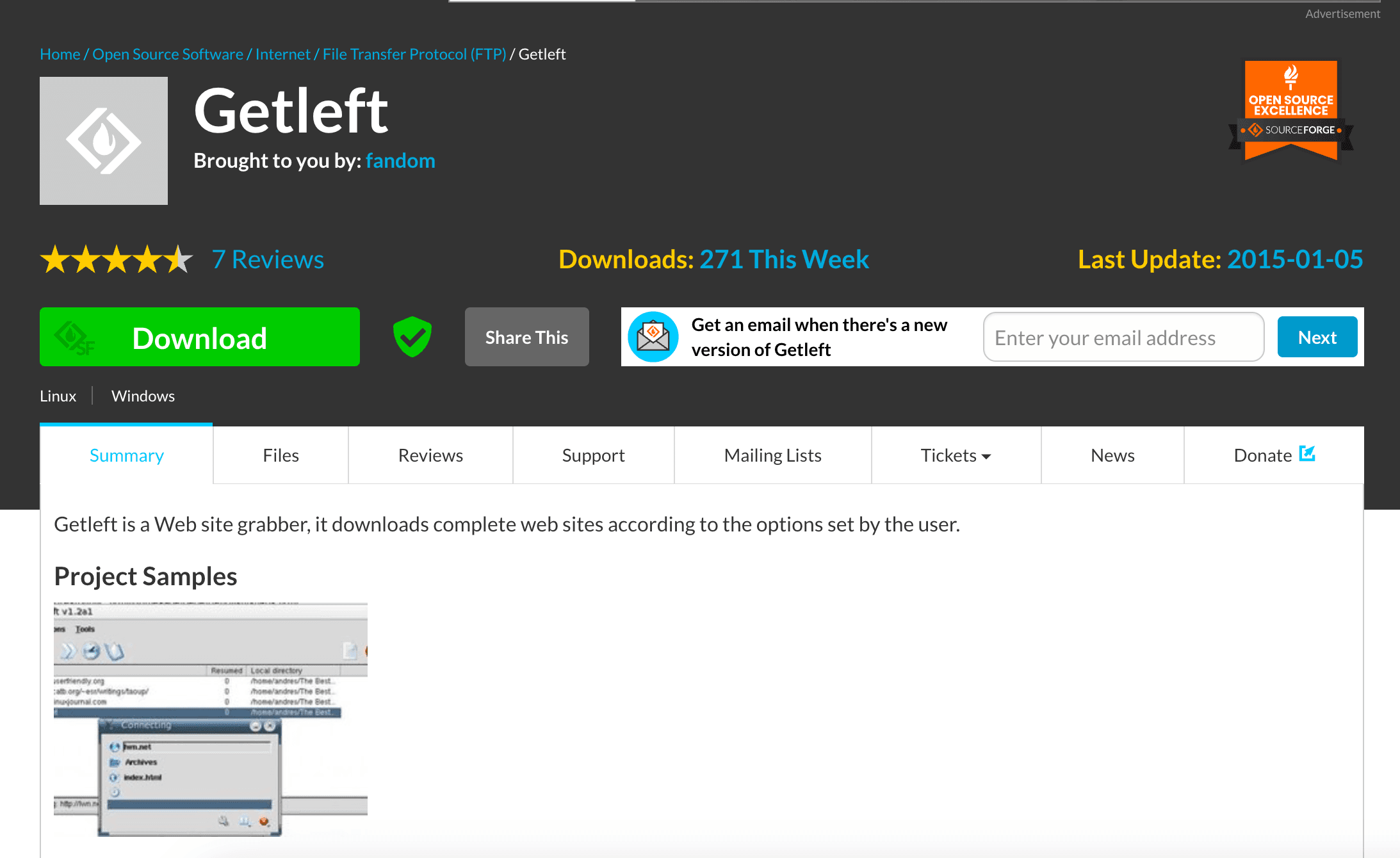Click the Downloads 271 This Week text
1400x858 pixels.
click(x=714, y=259)
